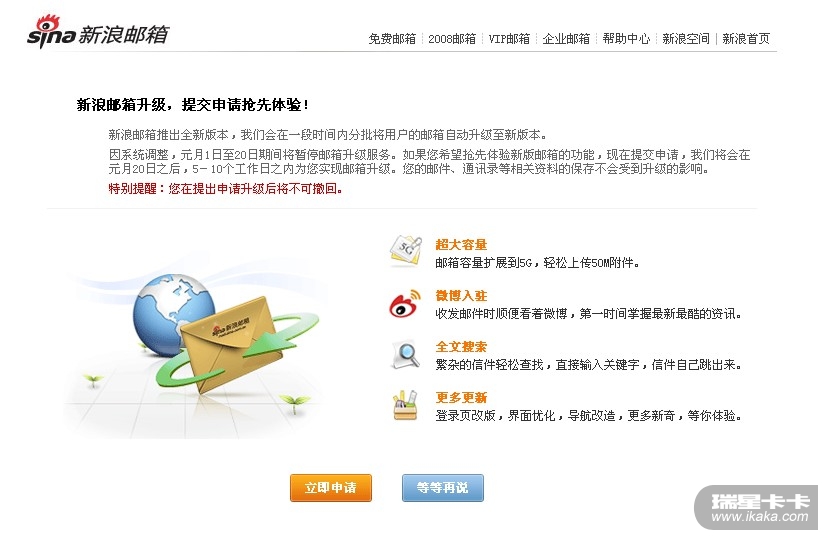Go to 新浪首页 homepage link
Viewport: 827px width, 536px height.
pos(746,39)
